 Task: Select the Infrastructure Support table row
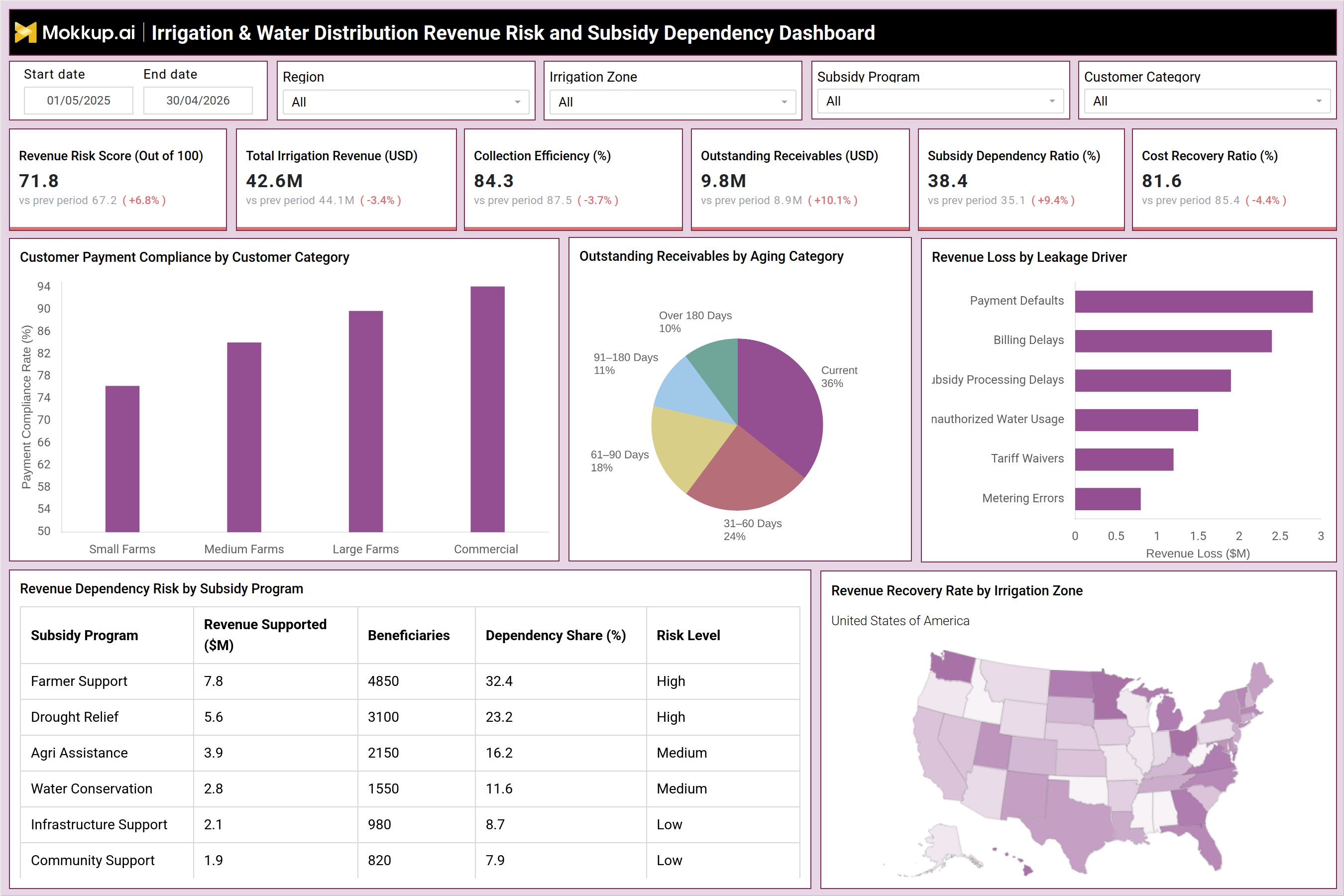click(410, 825)
